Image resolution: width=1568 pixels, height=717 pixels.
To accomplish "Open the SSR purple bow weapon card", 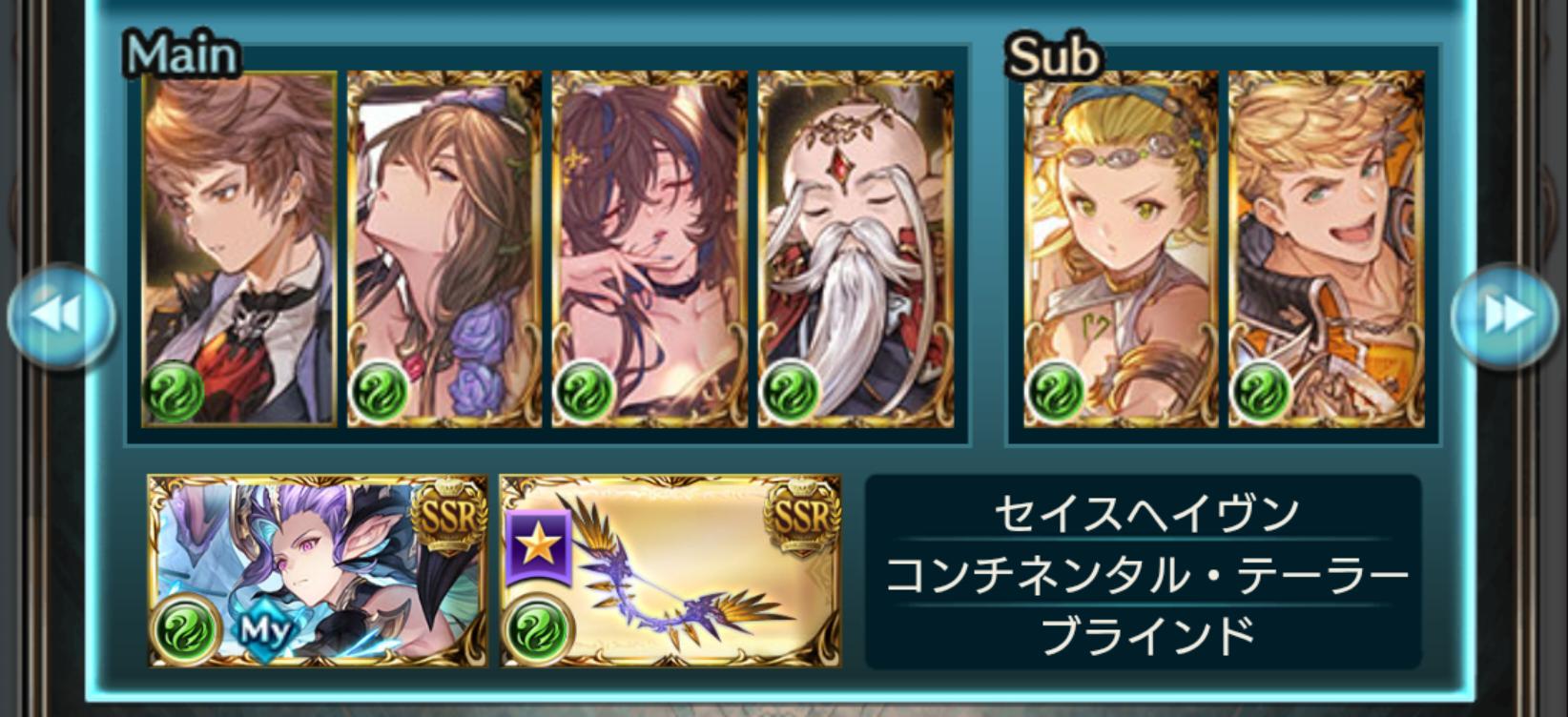I will [x=671, y=571].
